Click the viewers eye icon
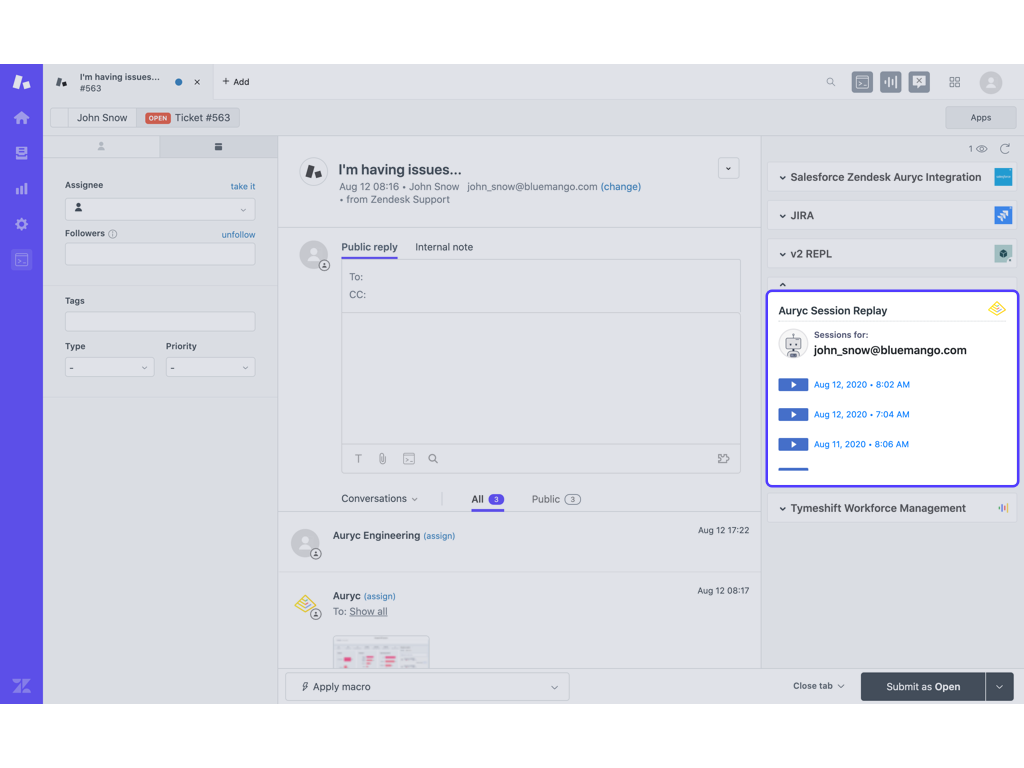The image size is (1024, 768). 981,149
